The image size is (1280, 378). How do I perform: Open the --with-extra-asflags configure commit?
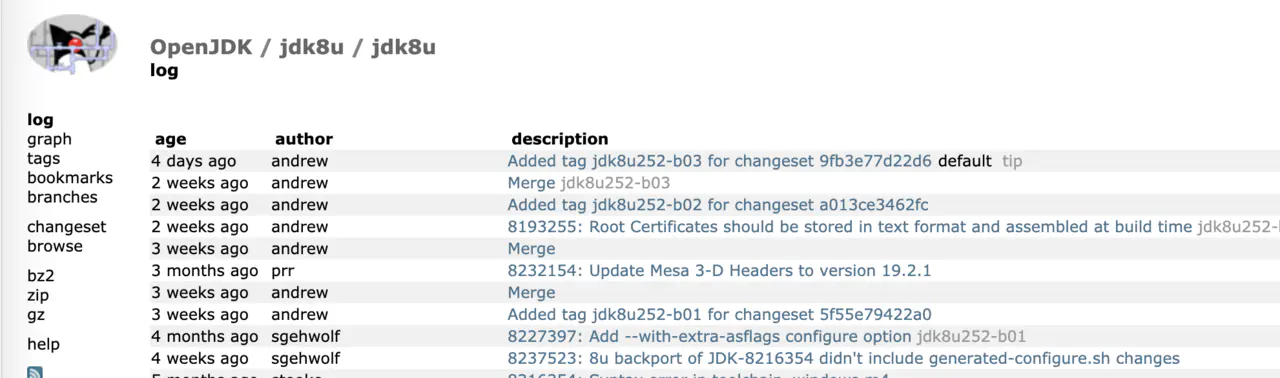(709, 337)
